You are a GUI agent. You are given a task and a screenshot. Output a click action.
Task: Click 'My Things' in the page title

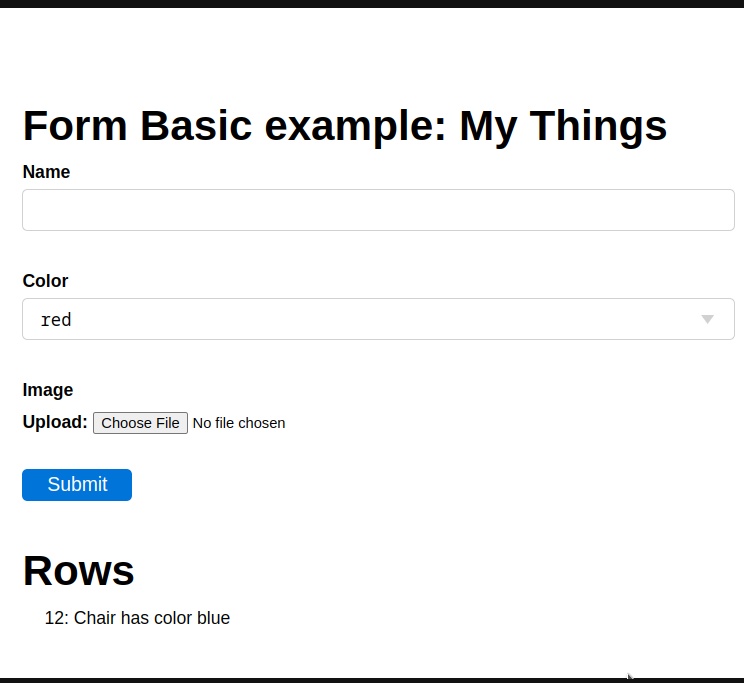tap(563, 126)
